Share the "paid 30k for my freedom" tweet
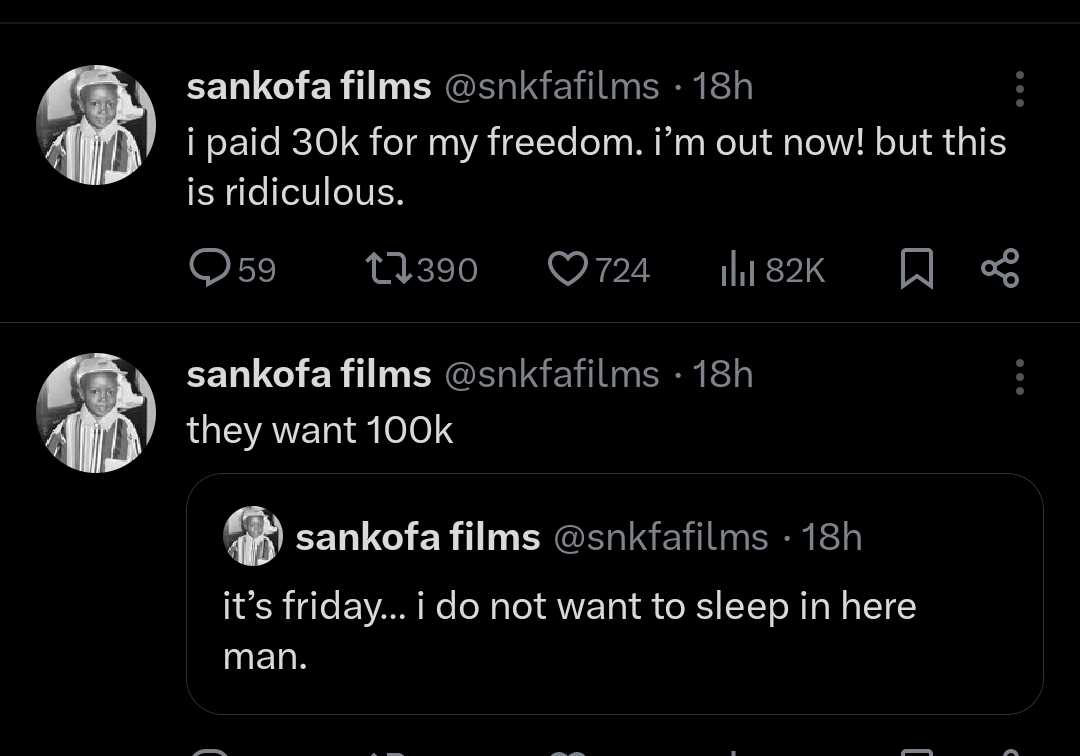This screenshot has width=1080, height=756. point(999,269)
